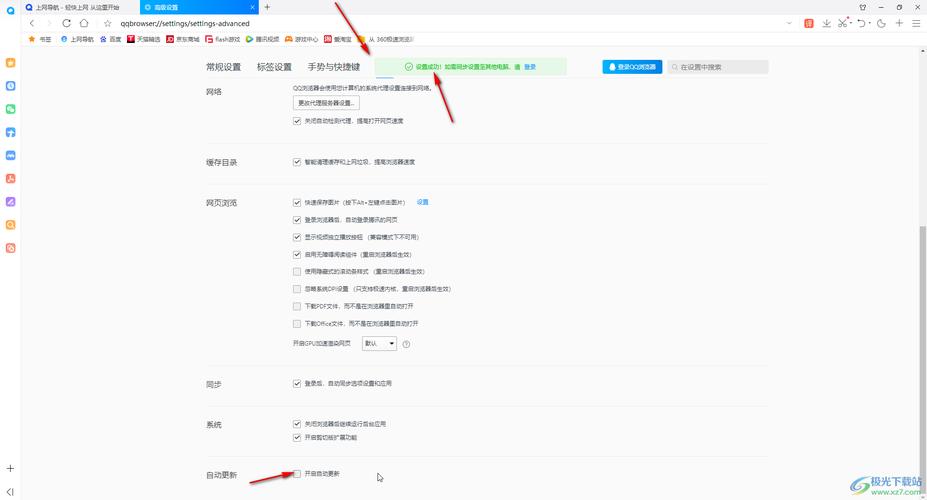This screenshot has height=500, width=927.
Task: Expand the address bar history dropdown arrow
Action: click(x=788, y=23)
